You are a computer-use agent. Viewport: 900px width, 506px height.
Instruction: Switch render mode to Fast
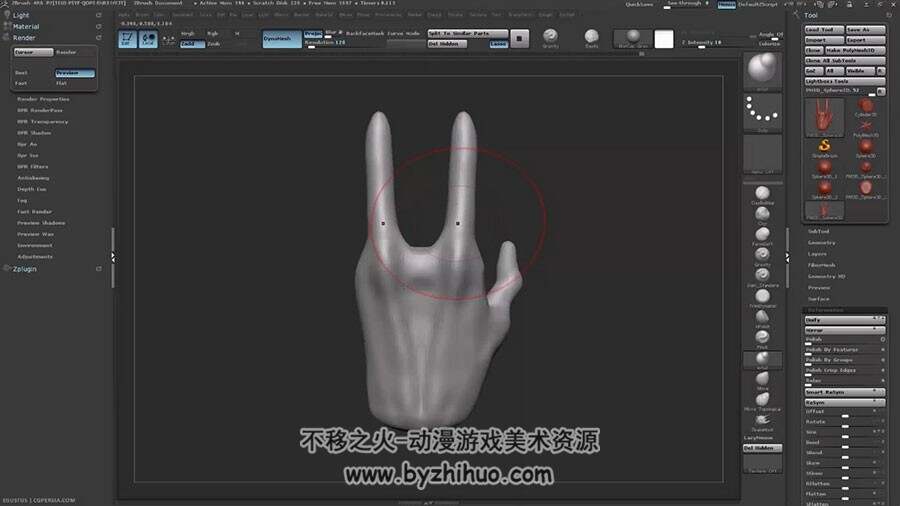tap(21, 83)
